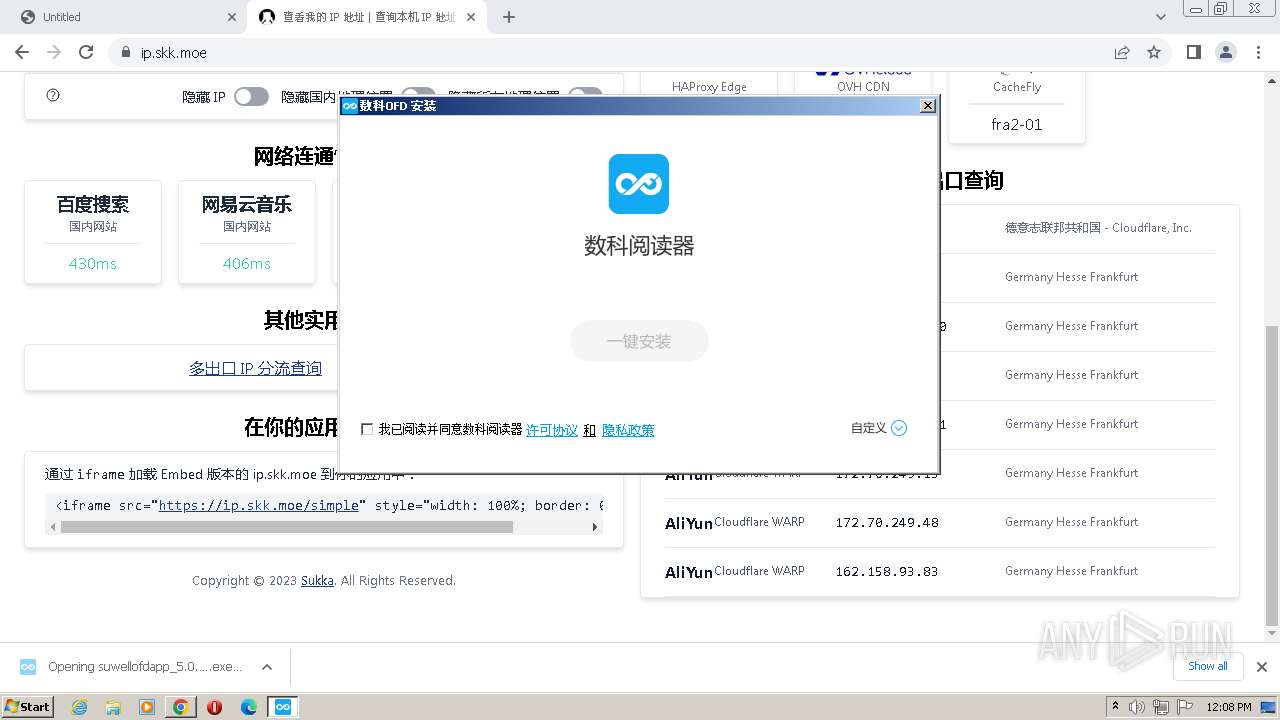
Task: Click the https://ip.skk.moe/simple link
Action: (x=258, y=505)
